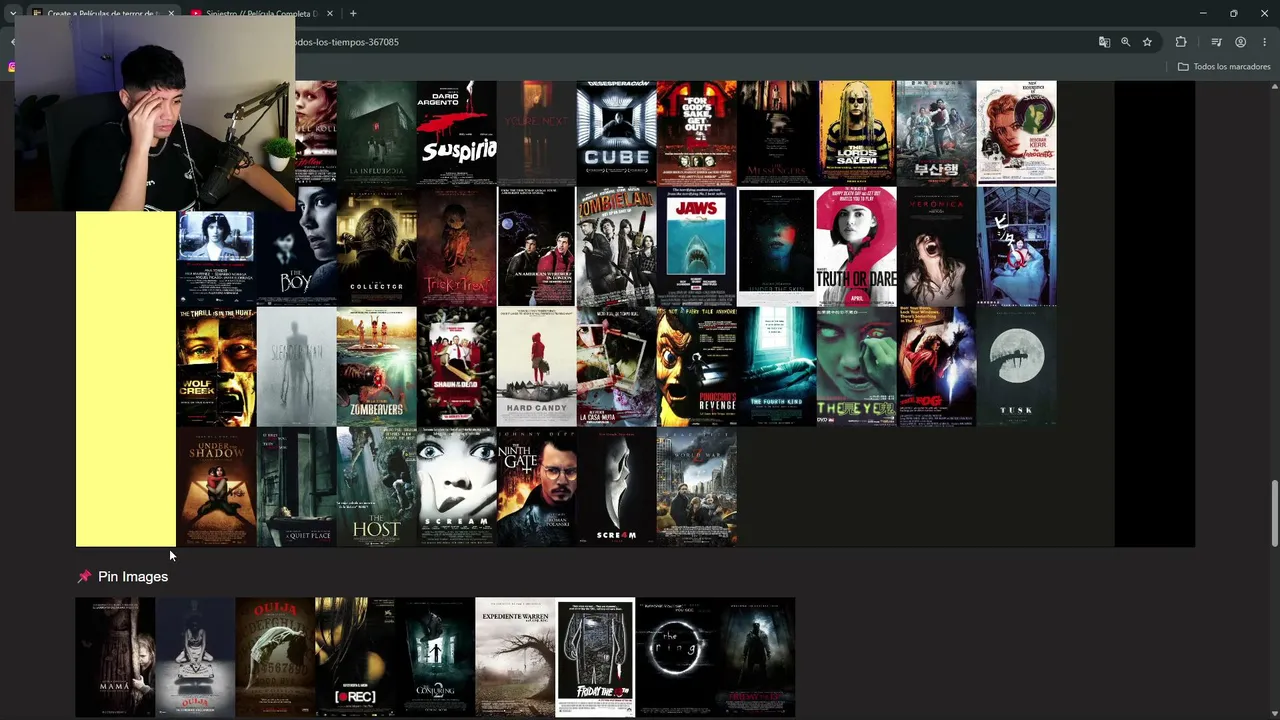Viewport: 1280px width, 720px height.
Task: Pick the white Friday the 13th poster
Action: click(595, 657)
